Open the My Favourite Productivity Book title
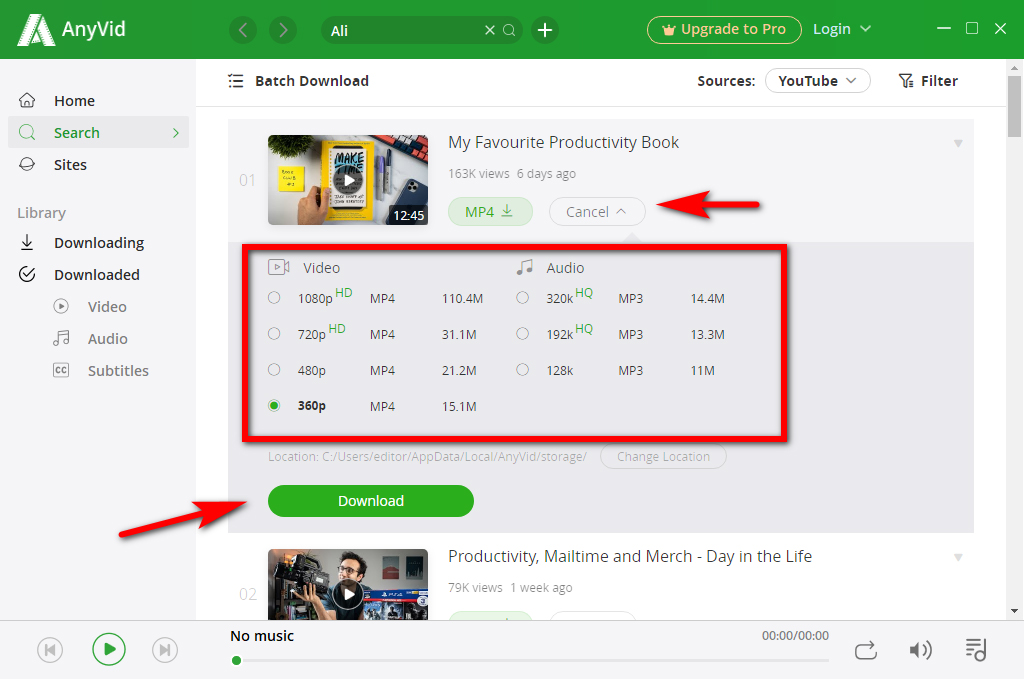 [x=563, y=142]
